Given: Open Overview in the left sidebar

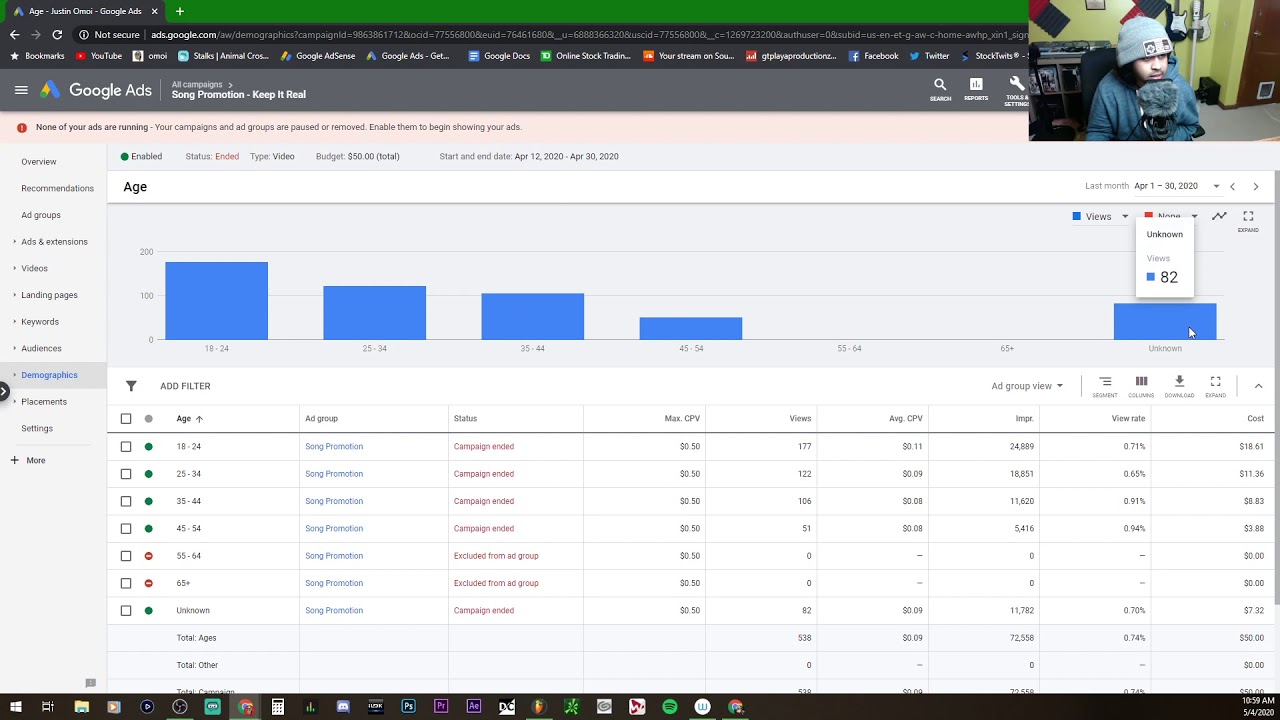Looking at the screenshot, I should [x=39, y=162].
